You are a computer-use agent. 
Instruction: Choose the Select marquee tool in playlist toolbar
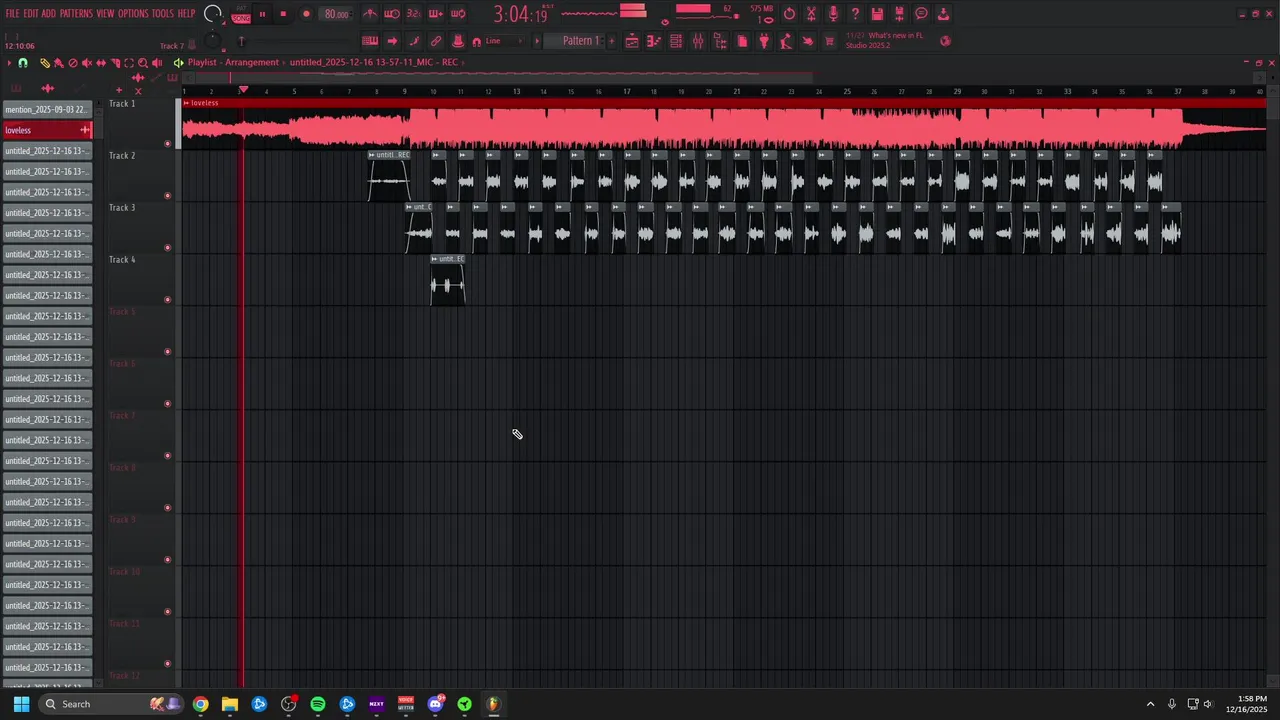pos(129,63)
